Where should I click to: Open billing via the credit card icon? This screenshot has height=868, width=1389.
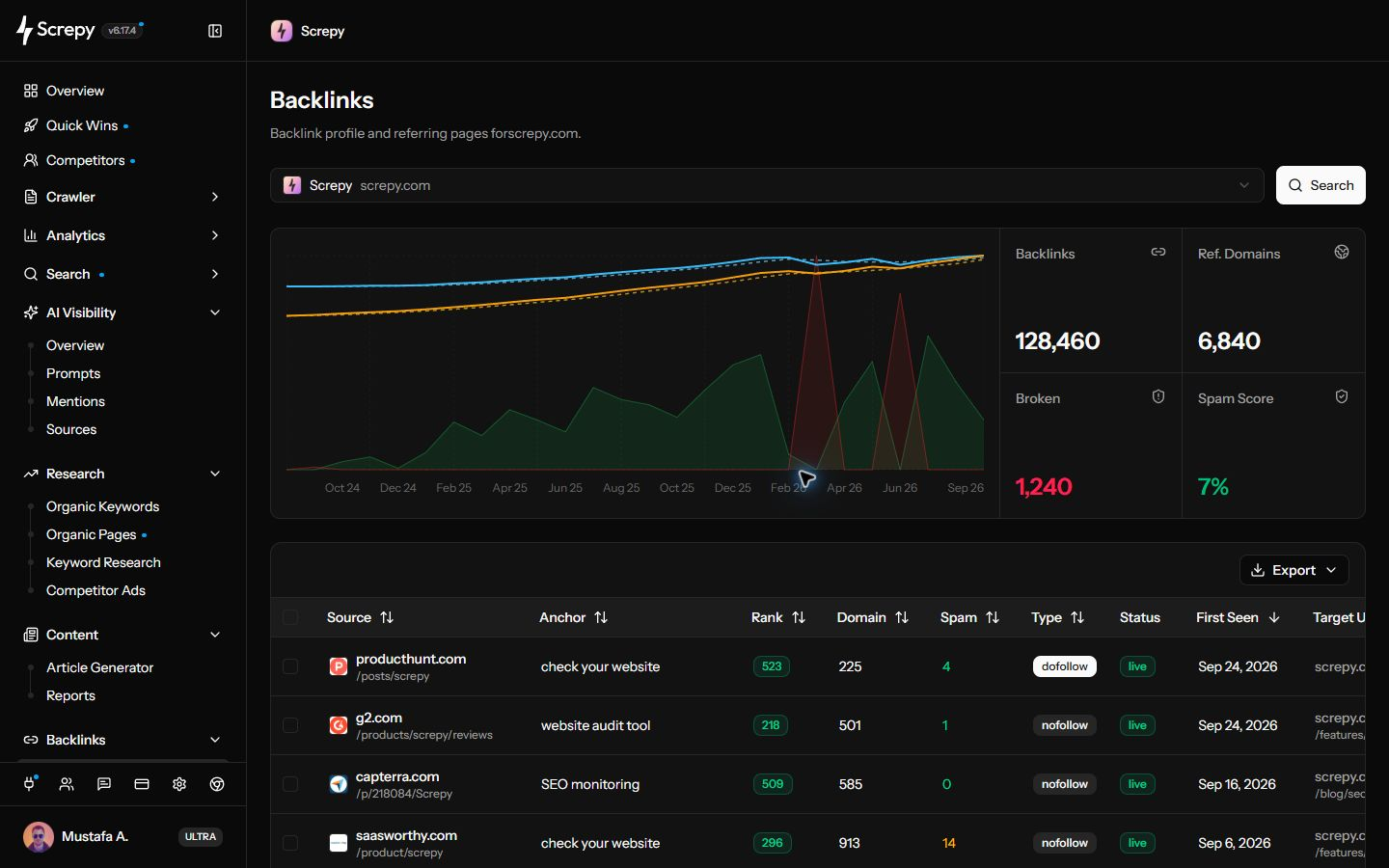click(x=142, y=784)
